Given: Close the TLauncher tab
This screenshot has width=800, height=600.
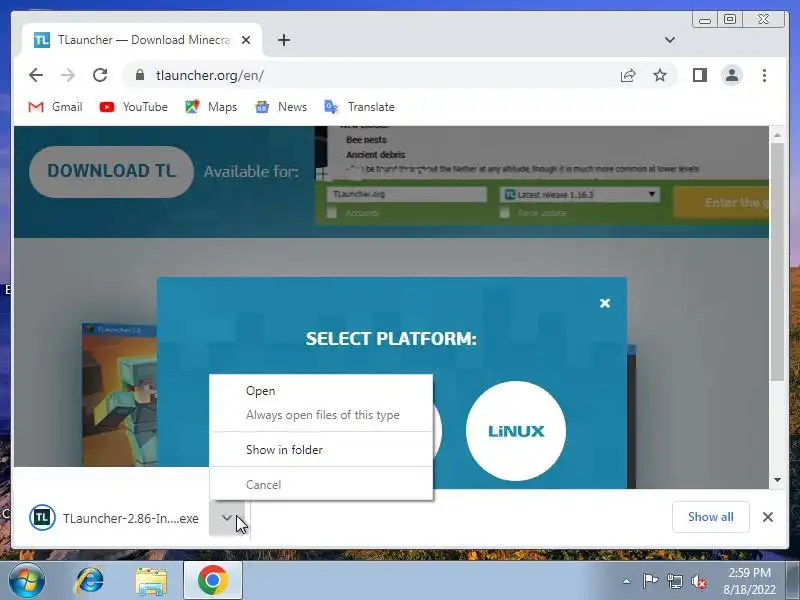Looking at the screenshot, I should (246, 40).
